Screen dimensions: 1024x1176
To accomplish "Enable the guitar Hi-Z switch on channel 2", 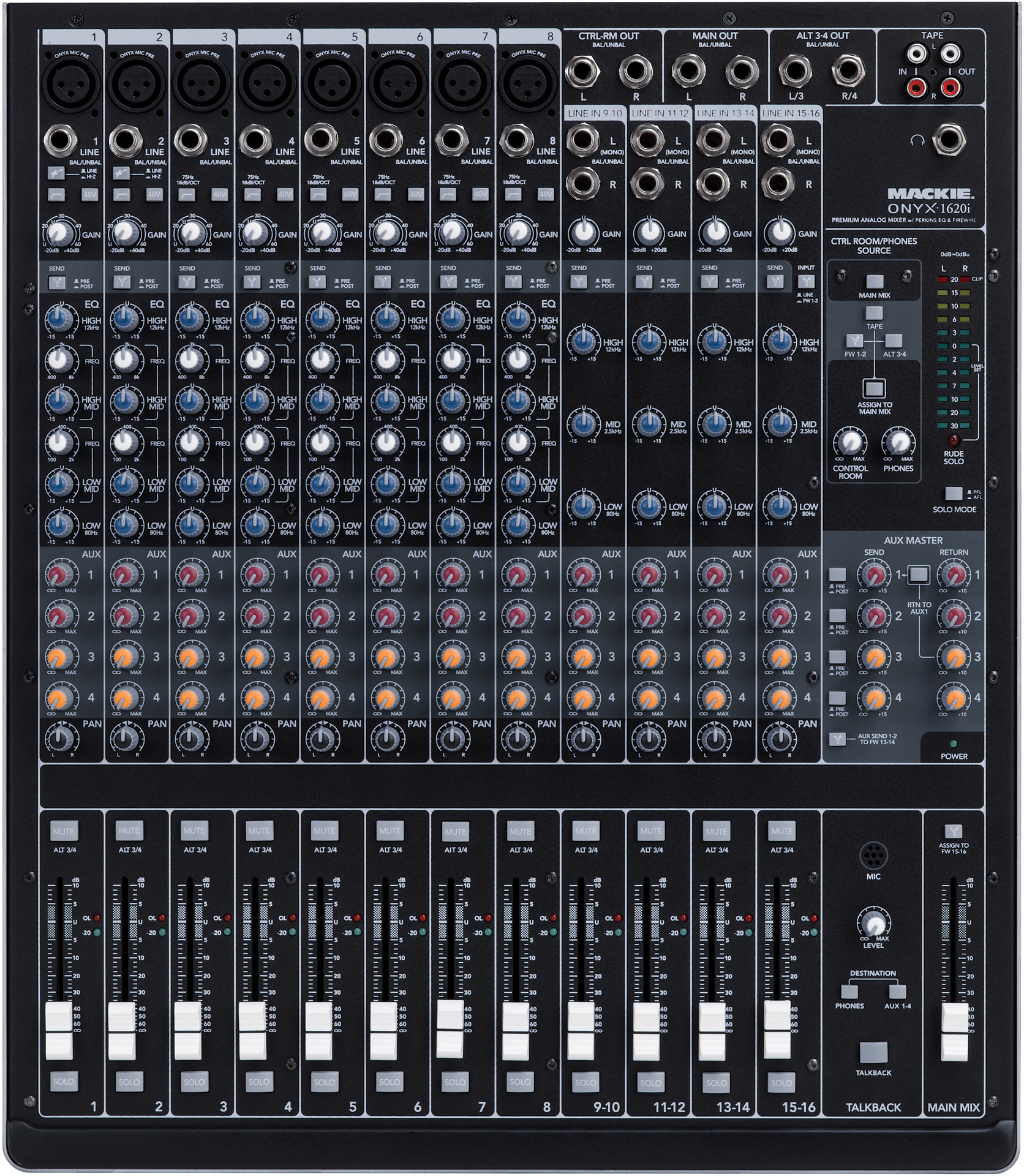I will click(121, 173).
